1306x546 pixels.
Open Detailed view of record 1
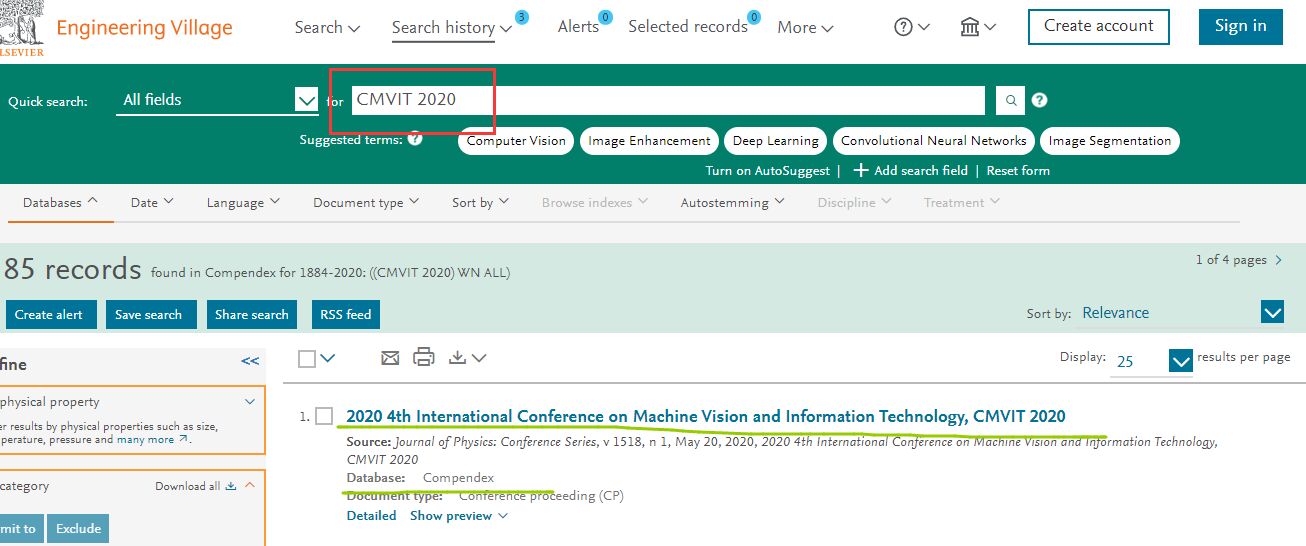click(x=371, y=516)
